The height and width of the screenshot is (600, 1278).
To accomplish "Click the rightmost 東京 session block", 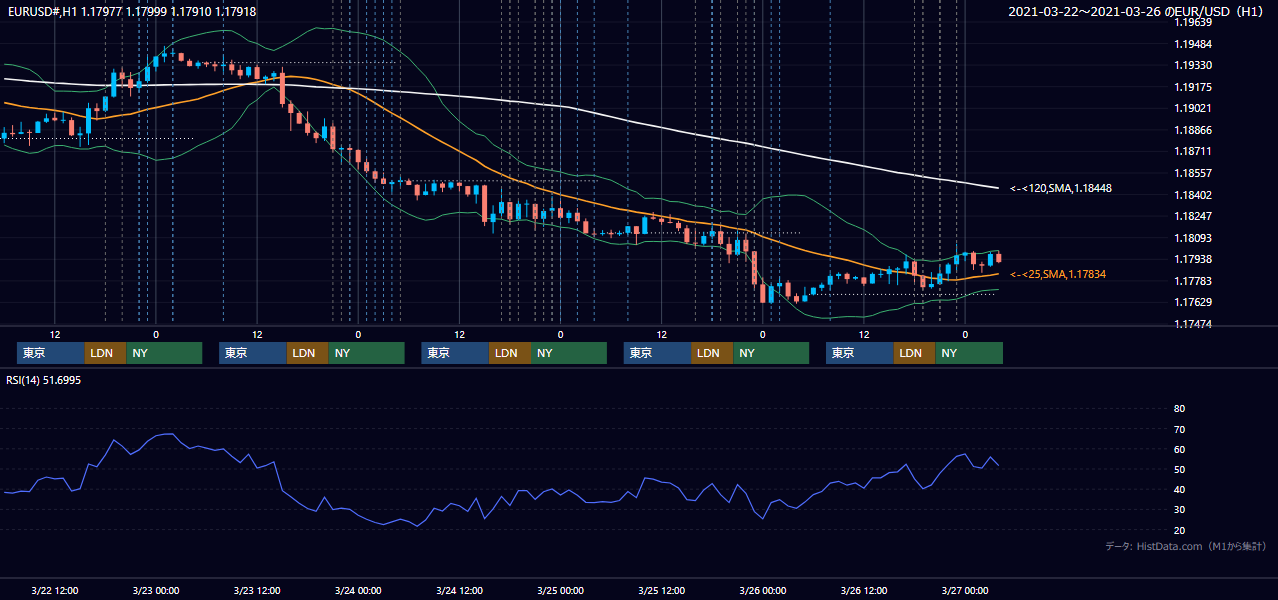I will pyautogui.click(x=859, y=353).
